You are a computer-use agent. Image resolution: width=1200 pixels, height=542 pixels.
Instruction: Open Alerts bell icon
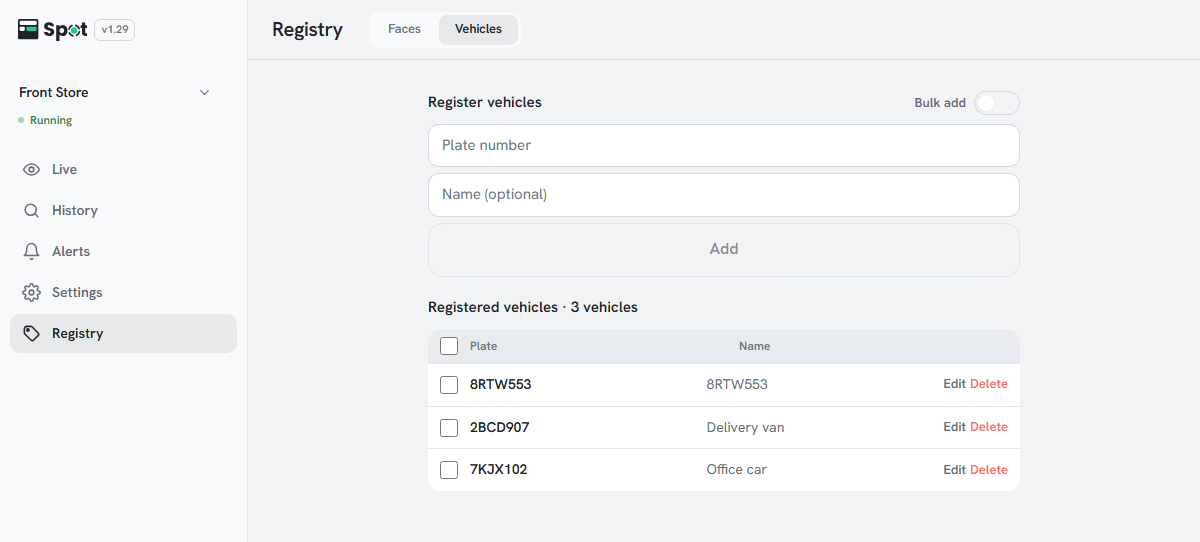pos(32,252)
